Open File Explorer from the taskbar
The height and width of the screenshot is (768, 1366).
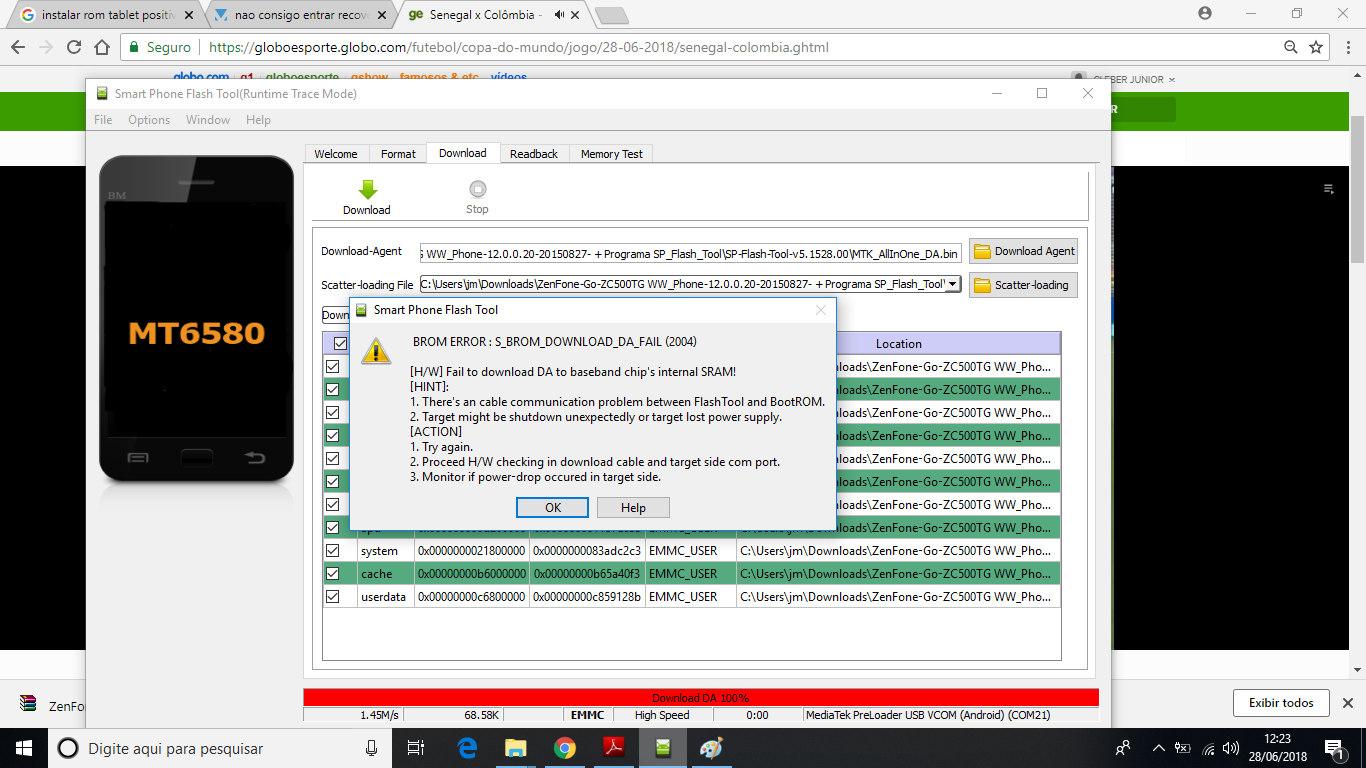coord(516,748)
